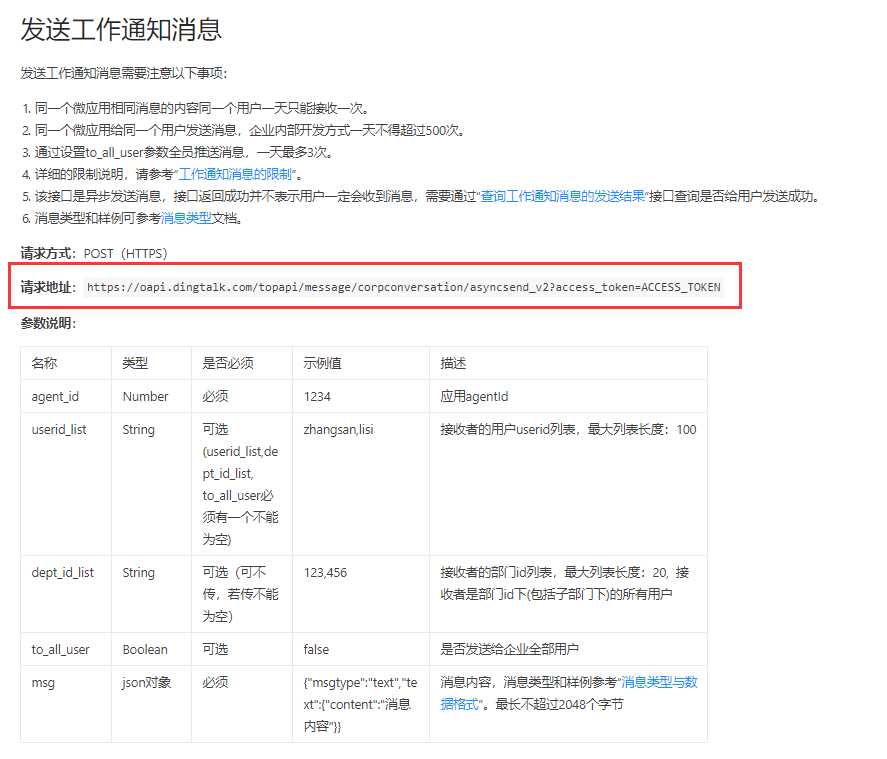Click the example value 1234
887x759 pixels.
pos(317,396)
